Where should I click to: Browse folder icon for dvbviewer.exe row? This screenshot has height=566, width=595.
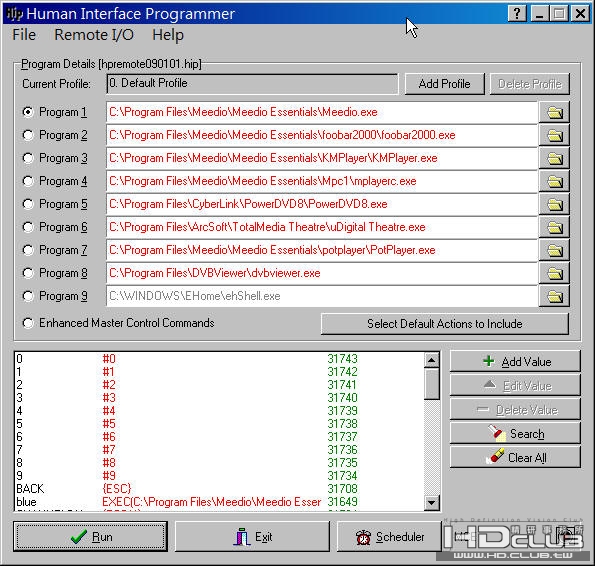(554, 273)
